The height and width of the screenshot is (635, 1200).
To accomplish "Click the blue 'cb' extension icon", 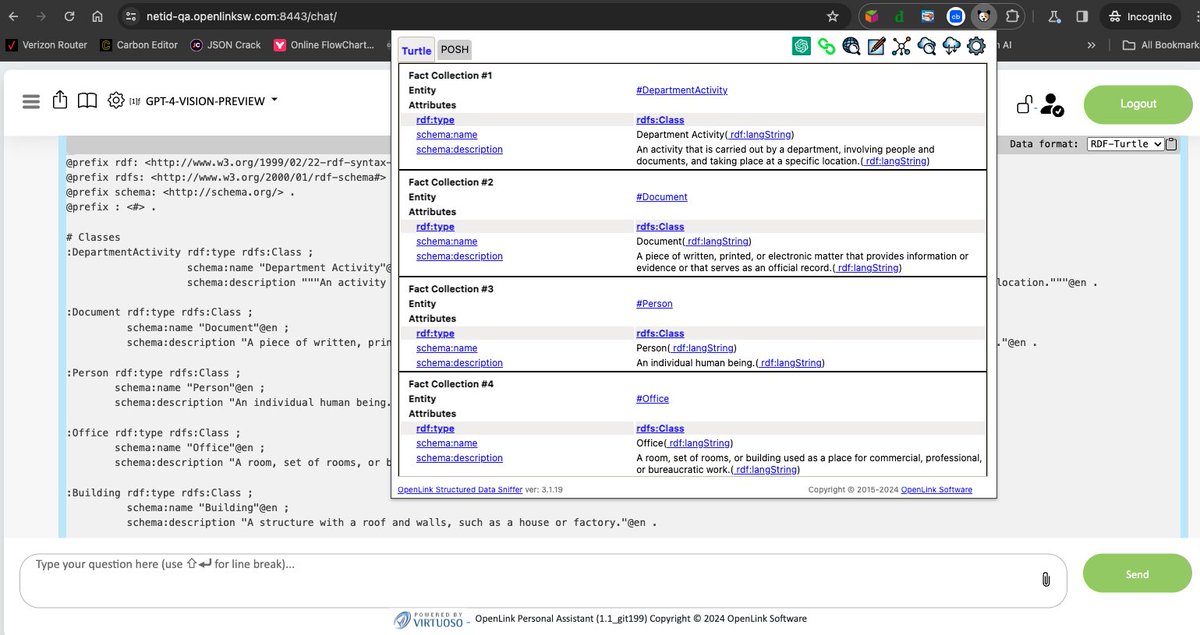I will pos(956,16).
